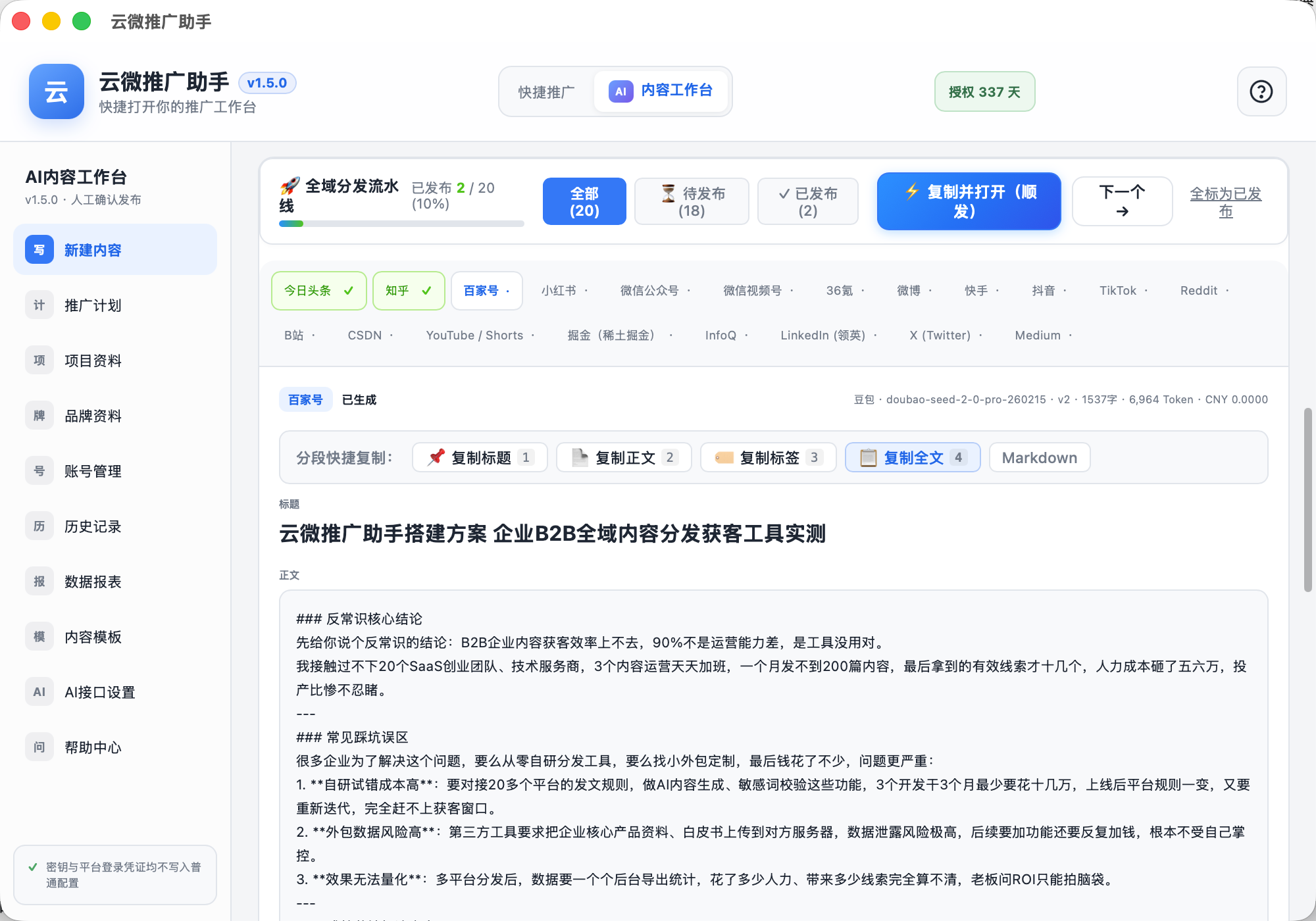Click the publish progress bar
Image resolution: width=1316 pixels, height=921 pixels.
click(401, 224)
